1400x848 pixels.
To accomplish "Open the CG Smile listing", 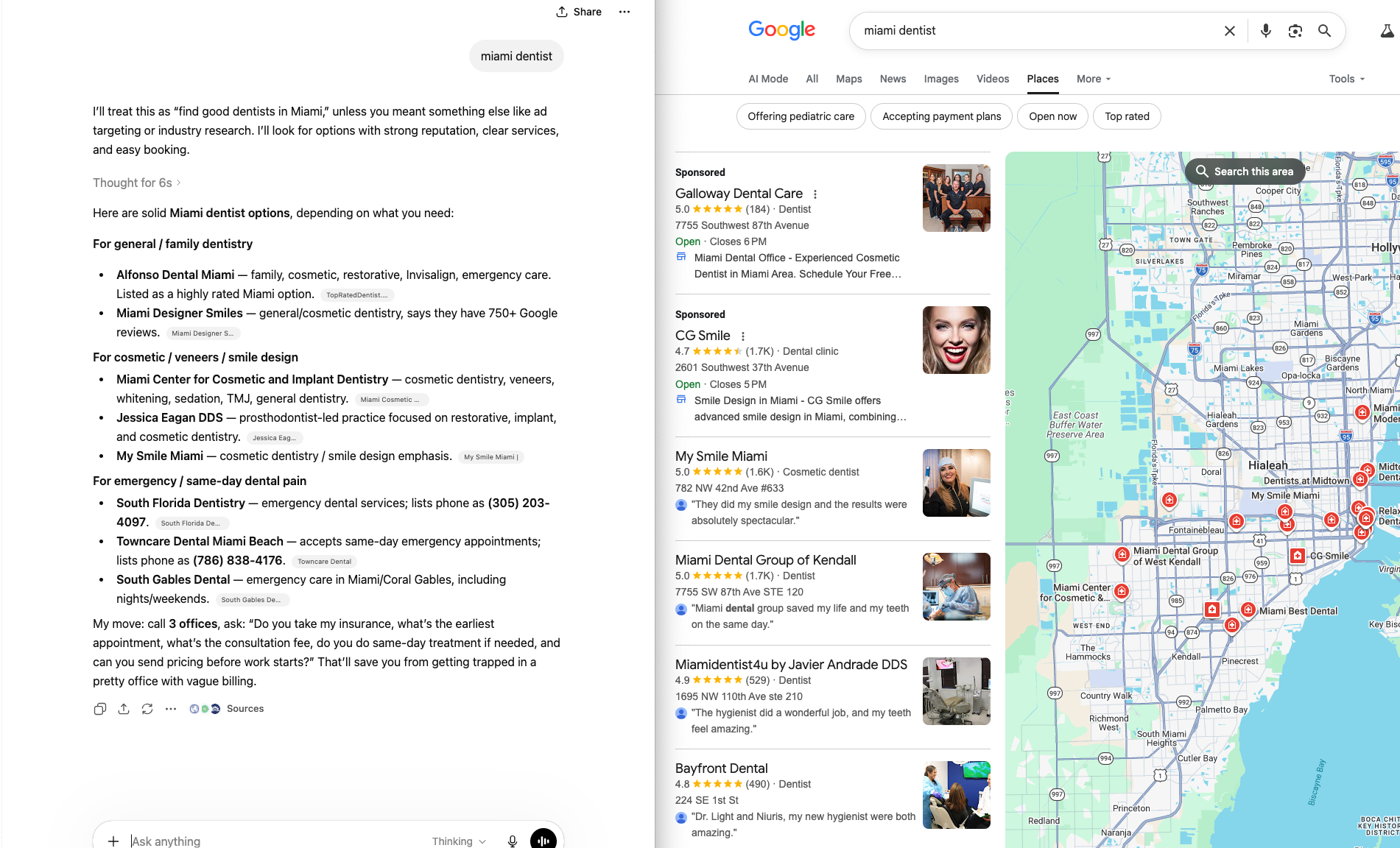I will click(x=703, y=336).
